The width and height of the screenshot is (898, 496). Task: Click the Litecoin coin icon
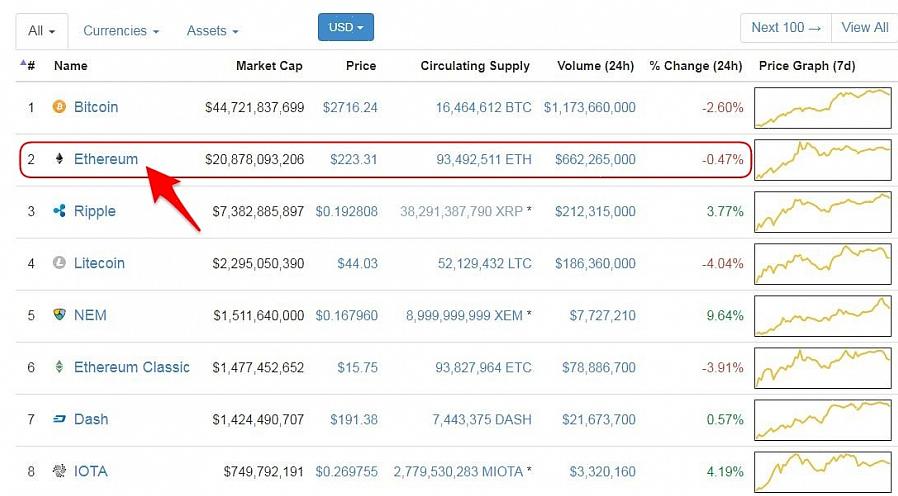pos(59,263)
